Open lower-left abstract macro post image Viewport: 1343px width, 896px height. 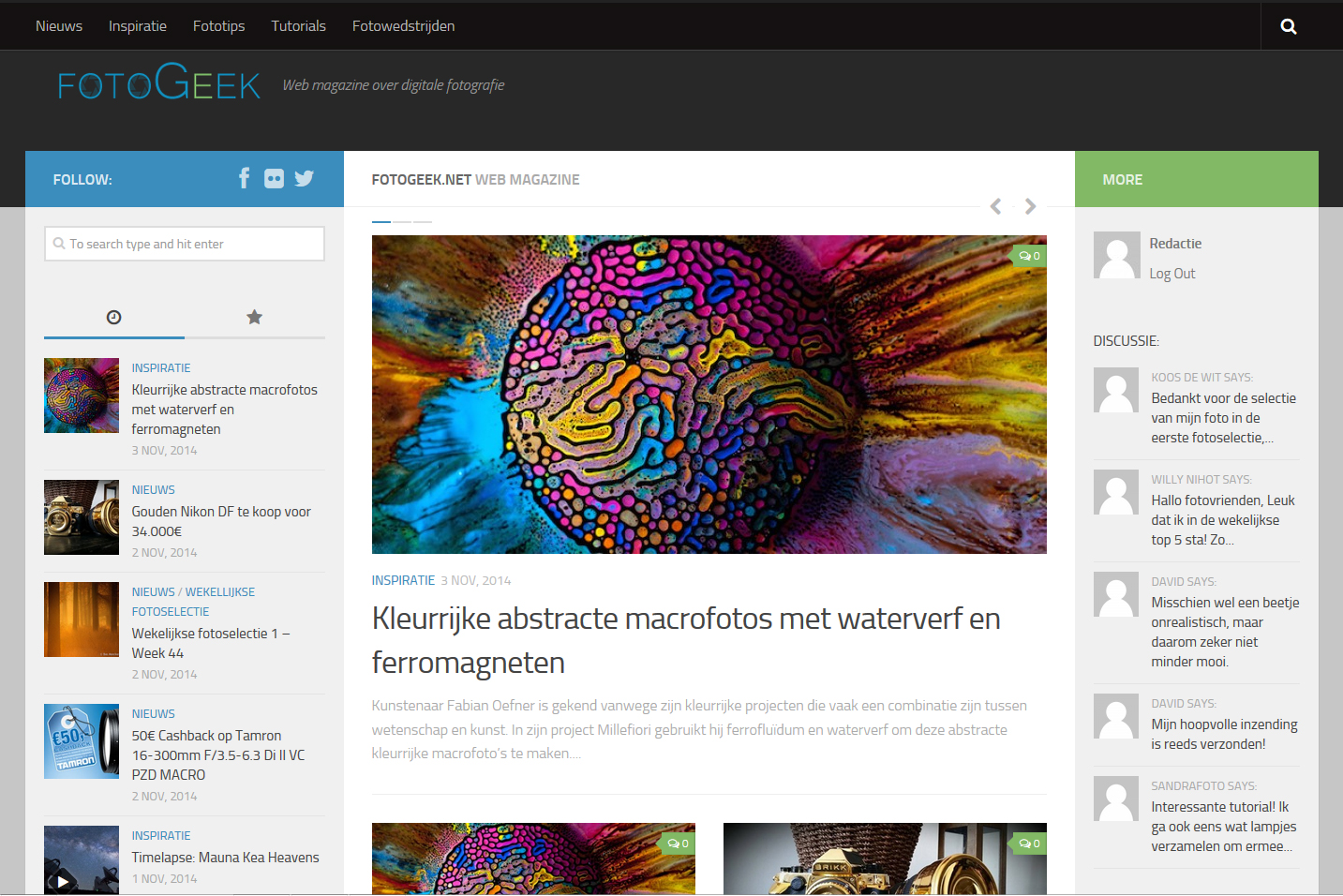(533, 859)
